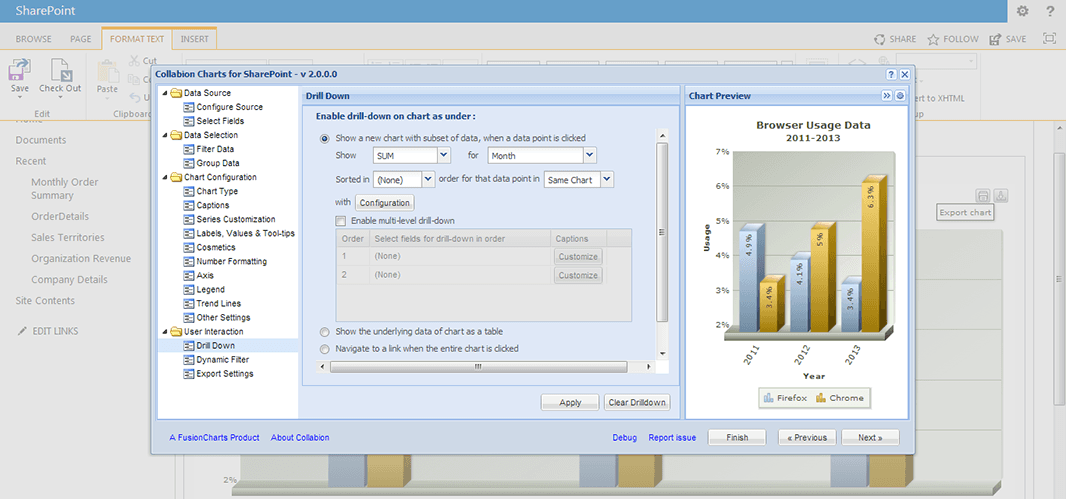This screenshot has width=1066, height=499.
Task: Click the Chart Preview refresh round icon
Action: point(900,96)
